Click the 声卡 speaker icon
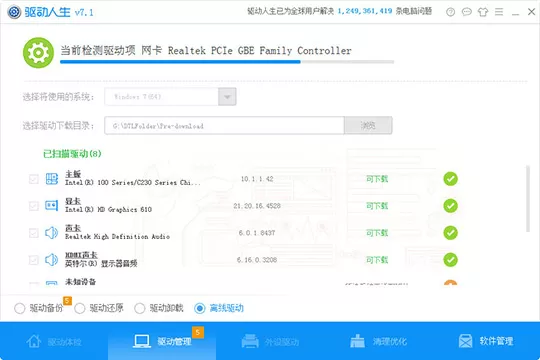 coord(51,233)
